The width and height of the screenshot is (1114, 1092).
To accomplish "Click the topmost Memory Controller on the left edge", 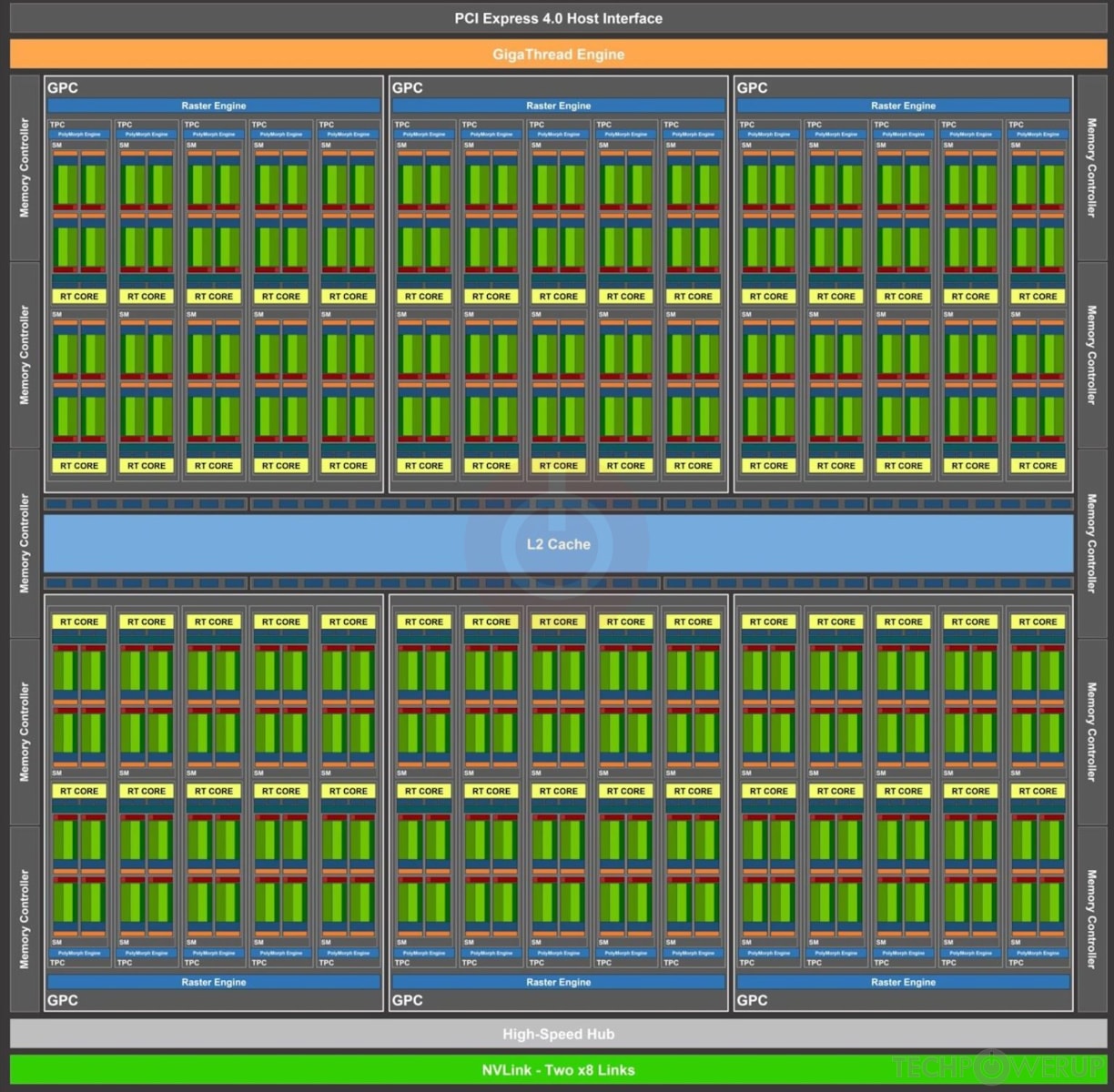I will click(x=25, y=168).
